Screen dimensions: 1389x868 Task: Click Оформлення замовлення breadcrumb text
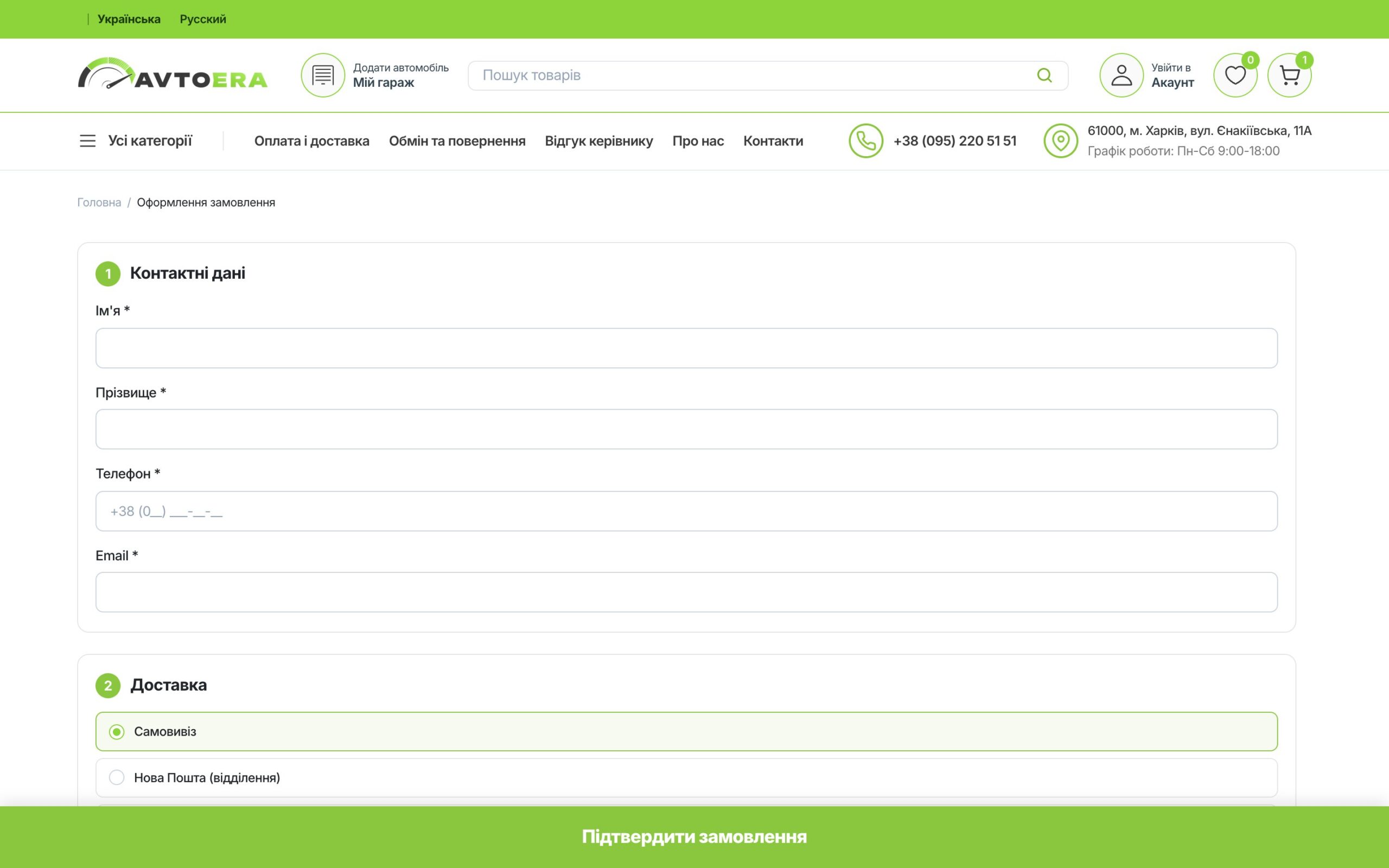206,202
